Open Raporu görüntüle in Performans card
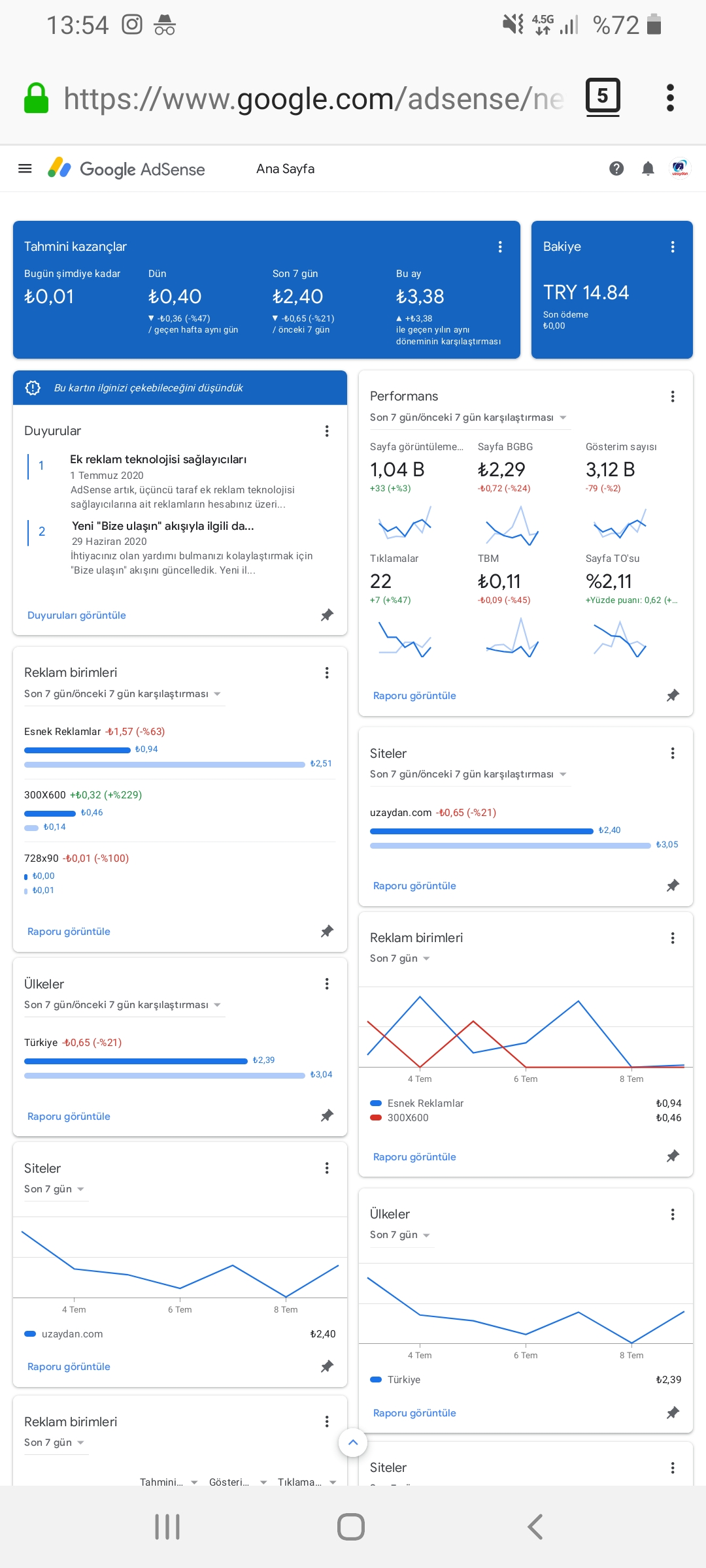This screenshot has height=1568, width=706. pos(414,695)
